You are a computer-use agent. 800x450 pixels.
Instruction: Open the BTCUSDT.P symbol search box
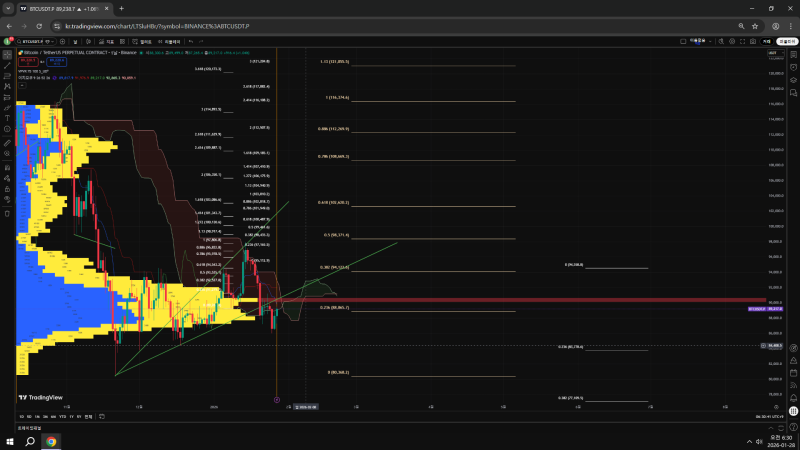coord(30,41)
